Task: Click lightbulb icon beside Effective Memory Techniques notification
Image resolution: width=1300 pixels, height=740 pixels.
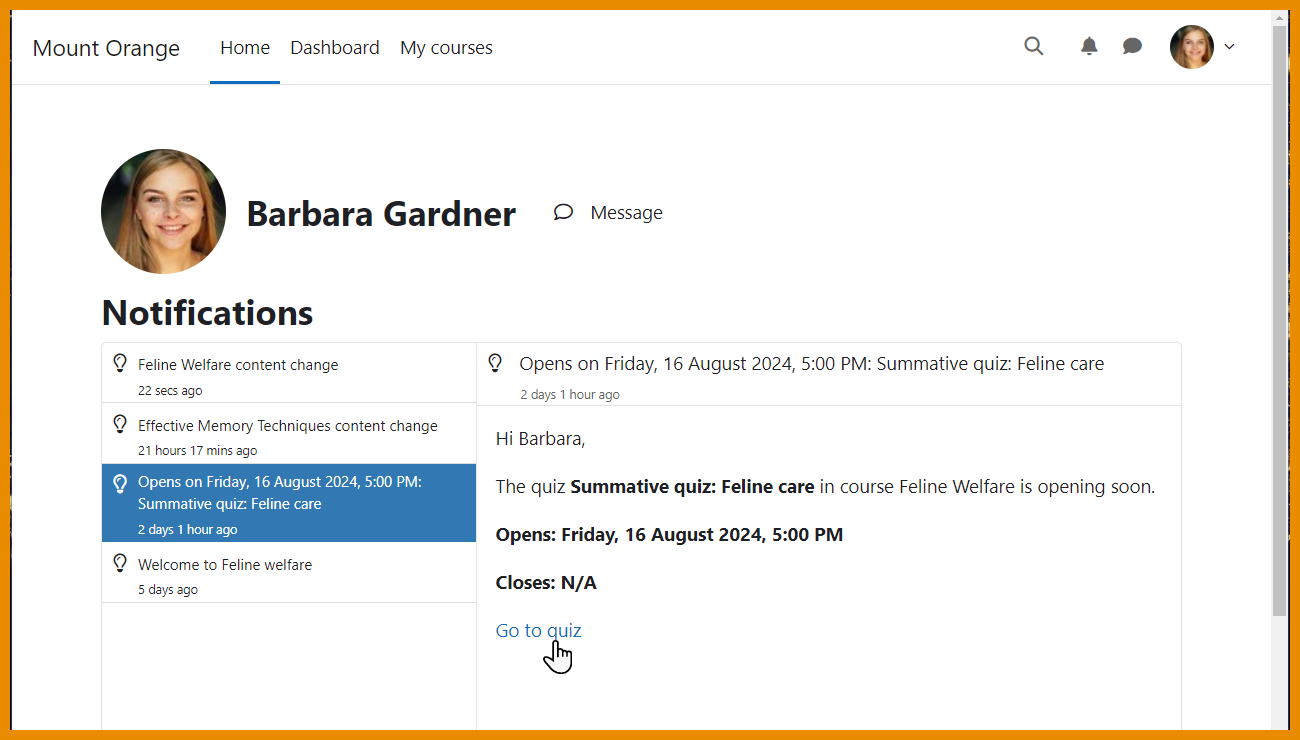Action: [120, 424]
